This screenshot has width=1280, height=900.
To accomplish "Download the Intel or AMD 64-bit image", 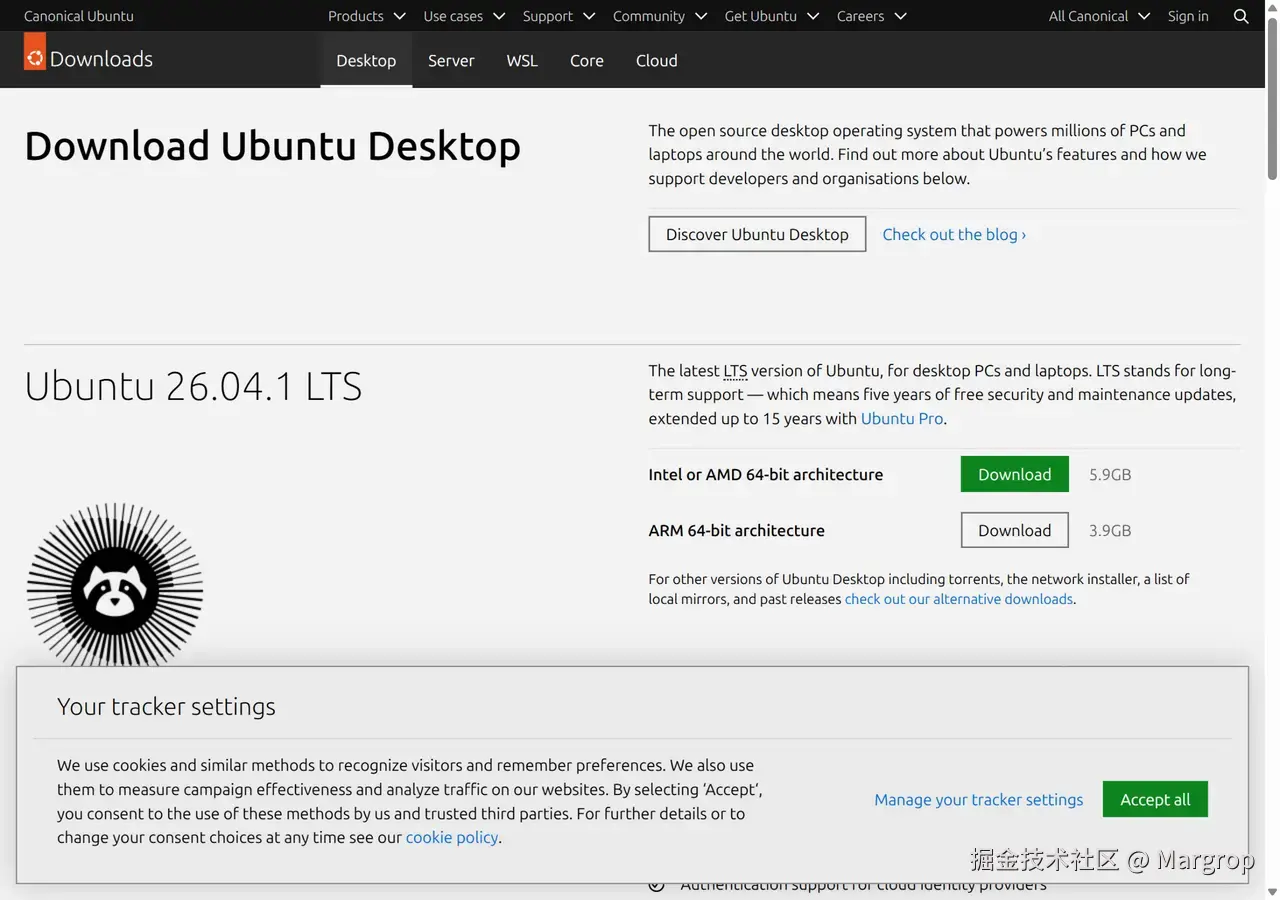I will (1015, 474).
